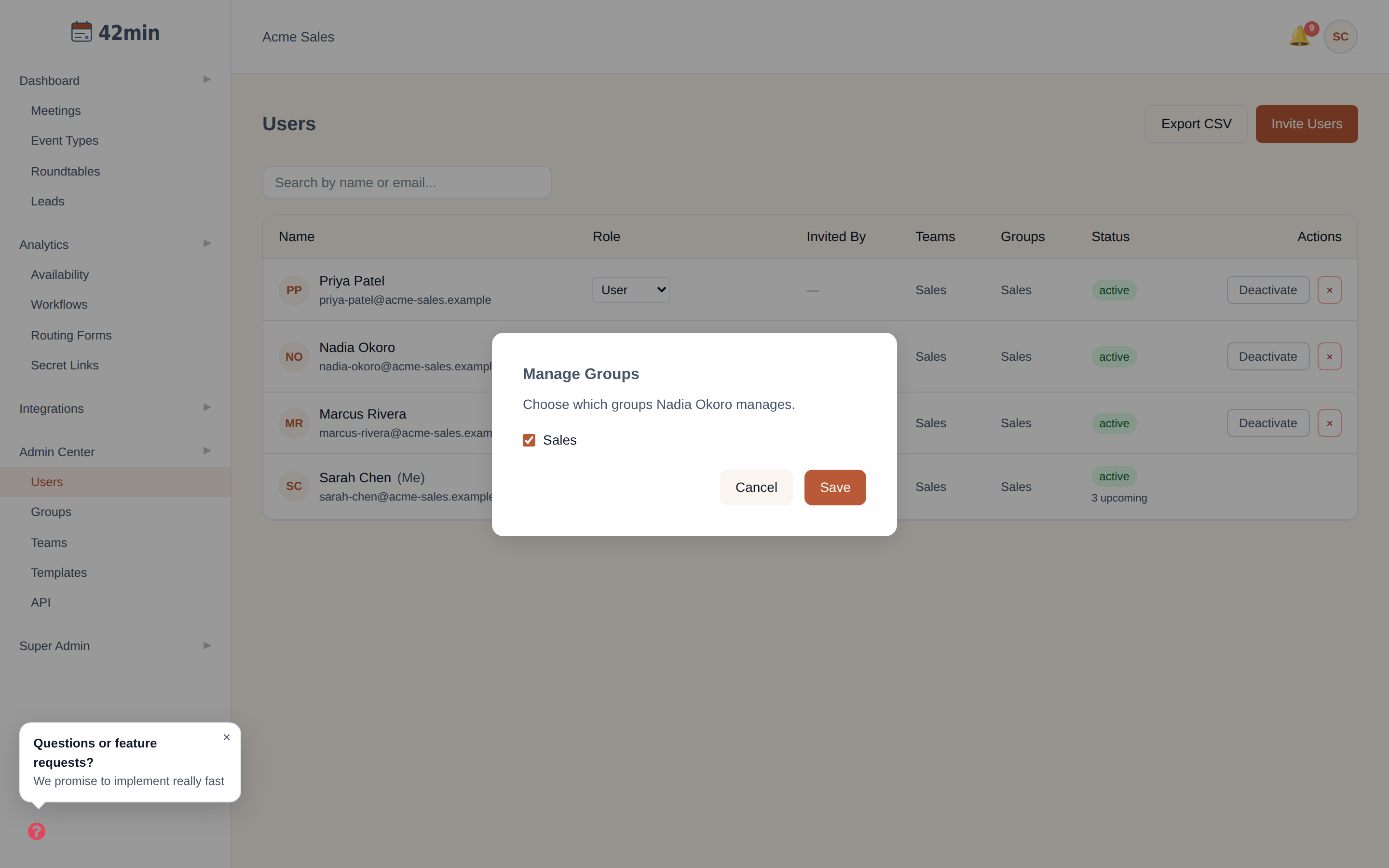Image resolution: width=1389 pixels, height=868 pixels.
Task: Click Marcus Rivera's MR avatar
Action: point(294,423)
